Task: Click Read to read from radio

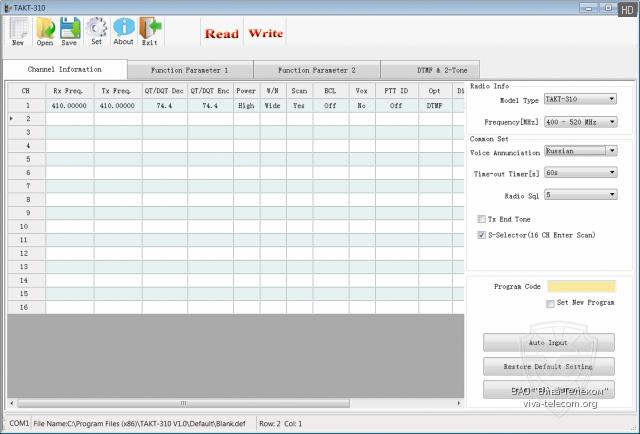Action: (x=221, y=33)
